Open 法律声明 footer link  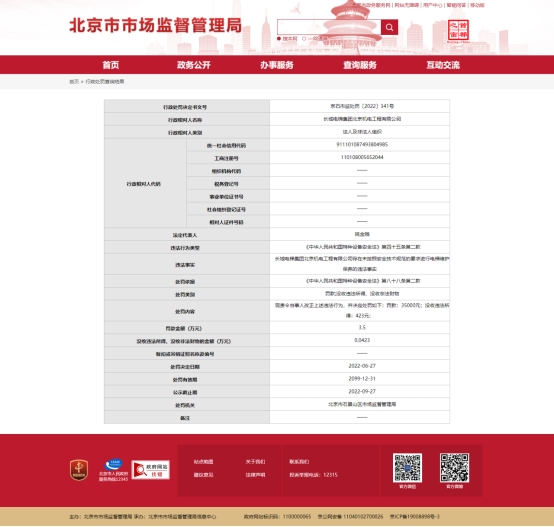click(x=255, y=475)
